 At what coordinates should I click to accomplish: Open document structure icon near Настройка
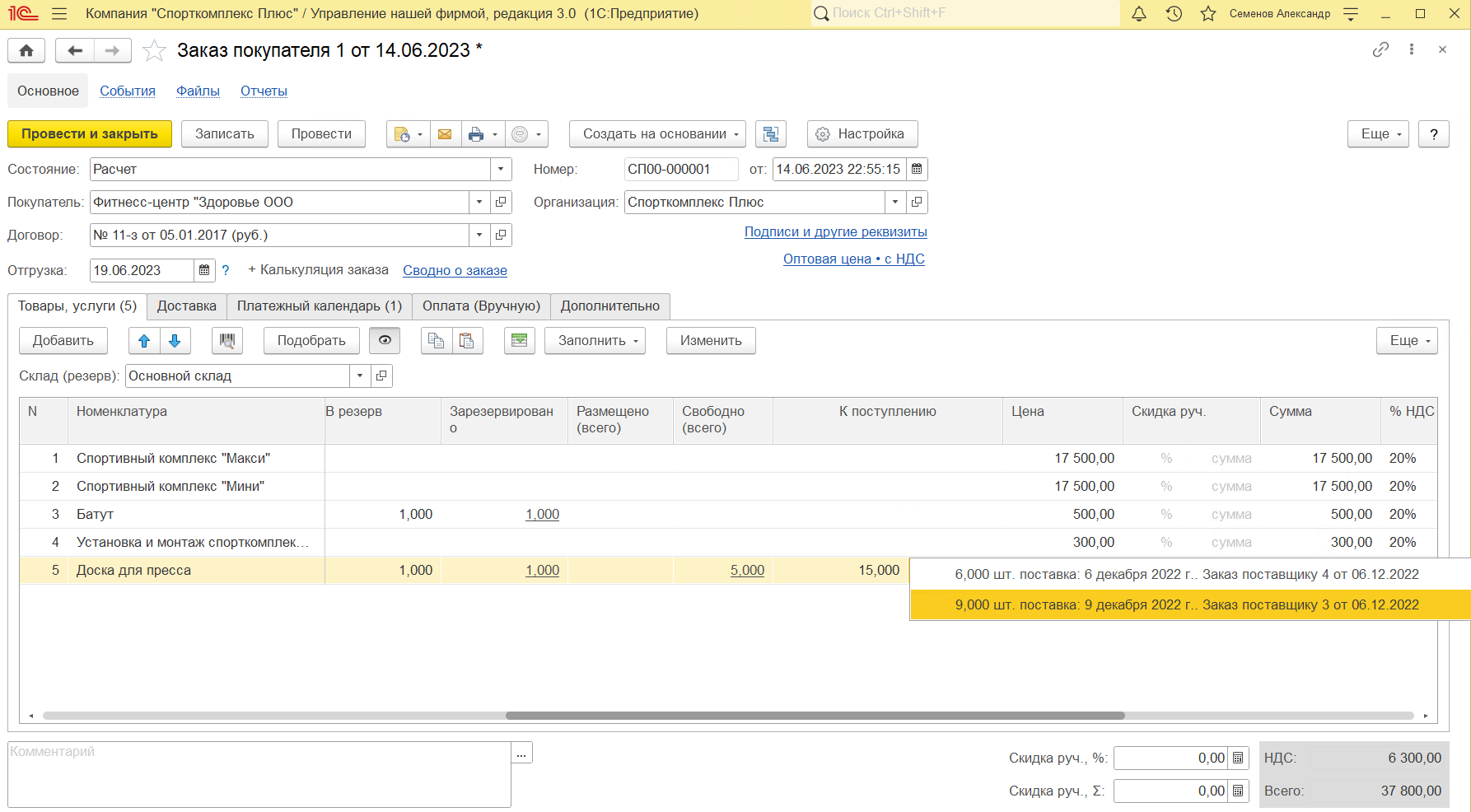tap(771, 134)
